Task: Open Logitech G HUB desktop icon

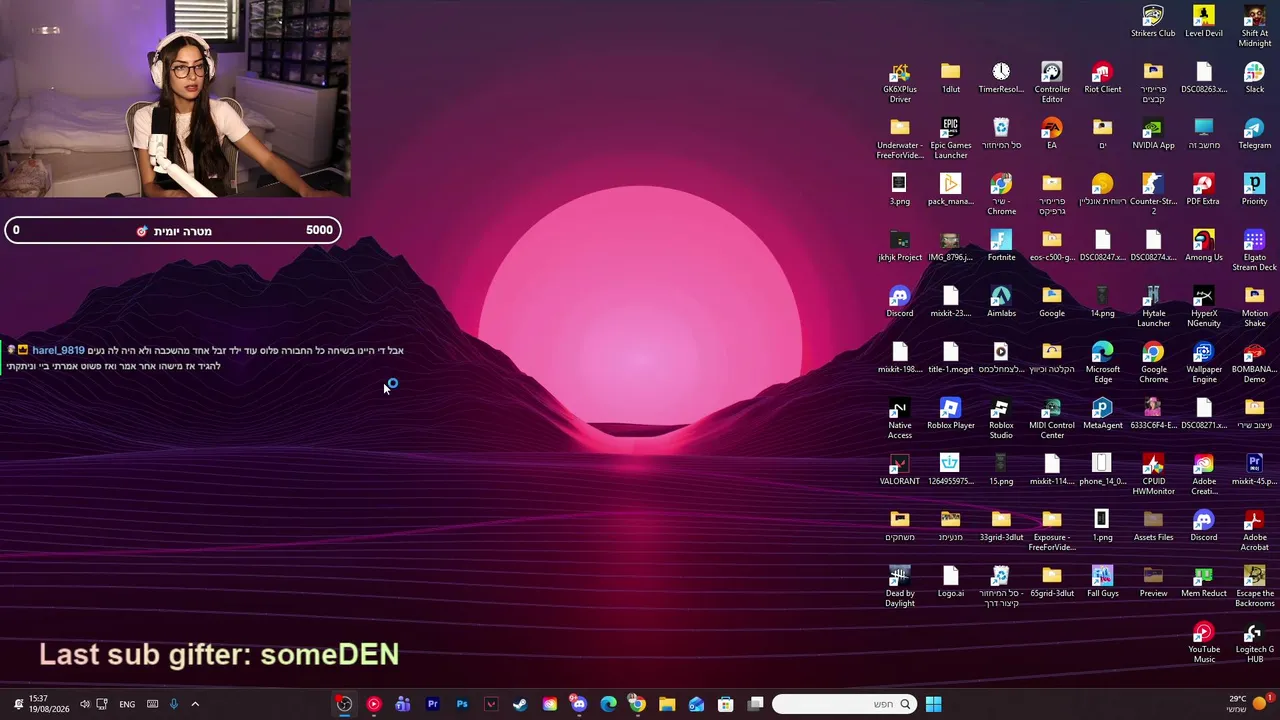Action: tap(1254, 642)
